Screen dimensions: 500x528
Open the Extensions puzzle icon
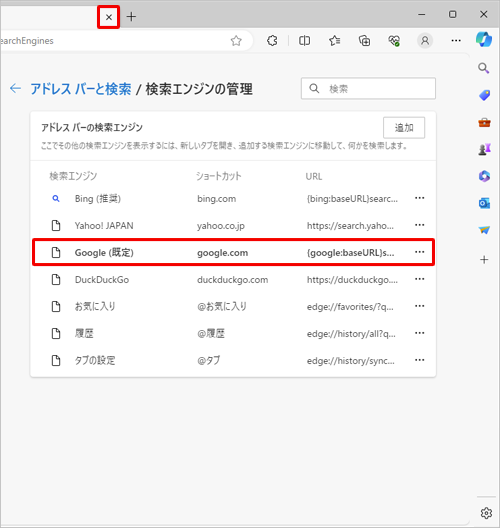(272, 41)
